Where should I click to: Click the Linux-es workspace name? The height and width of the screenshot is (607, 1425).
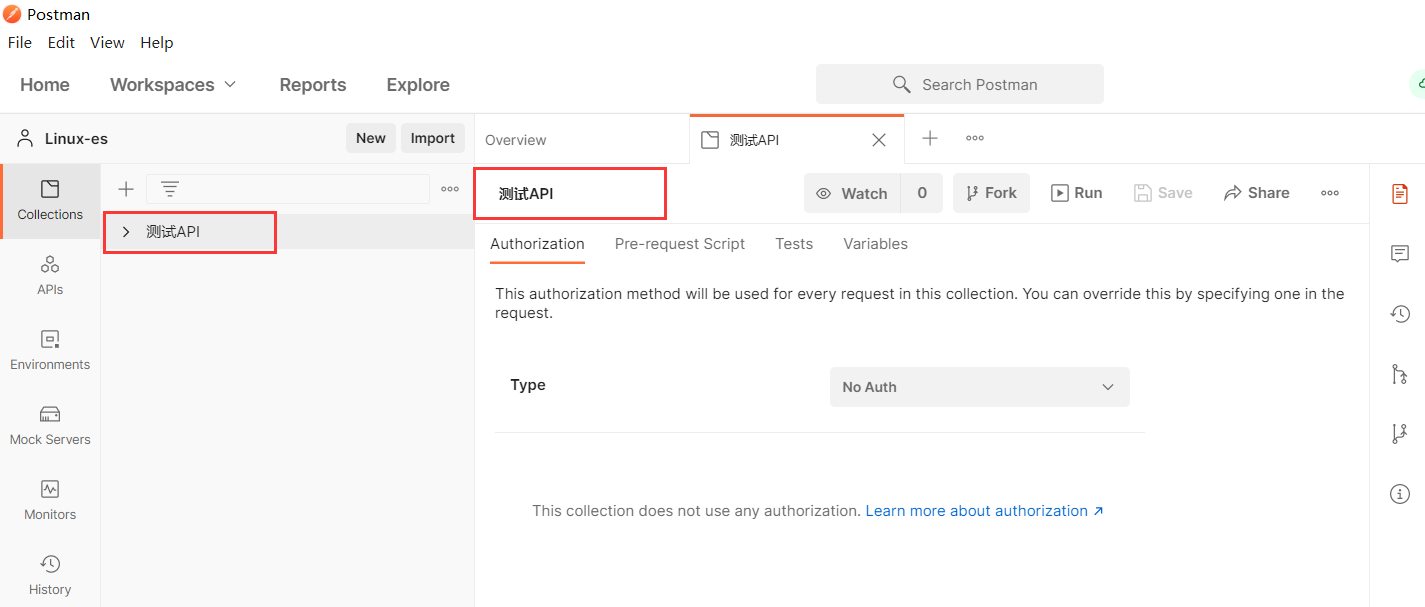76,139
